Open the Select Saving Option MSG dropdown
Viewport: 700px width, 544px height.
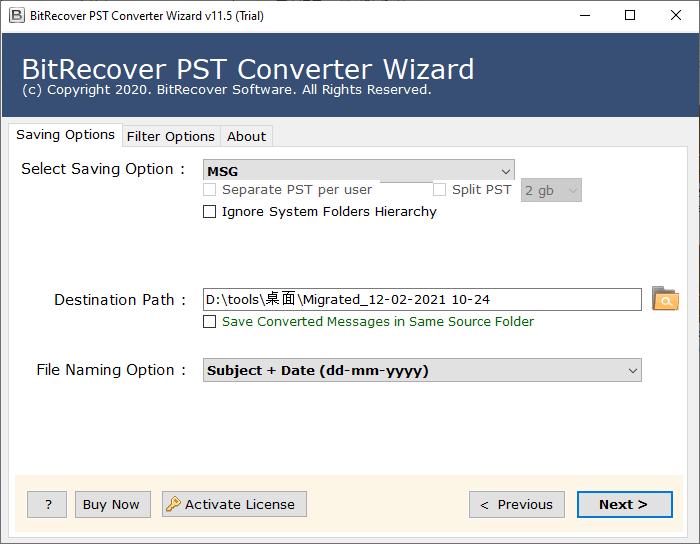(358, 171)
